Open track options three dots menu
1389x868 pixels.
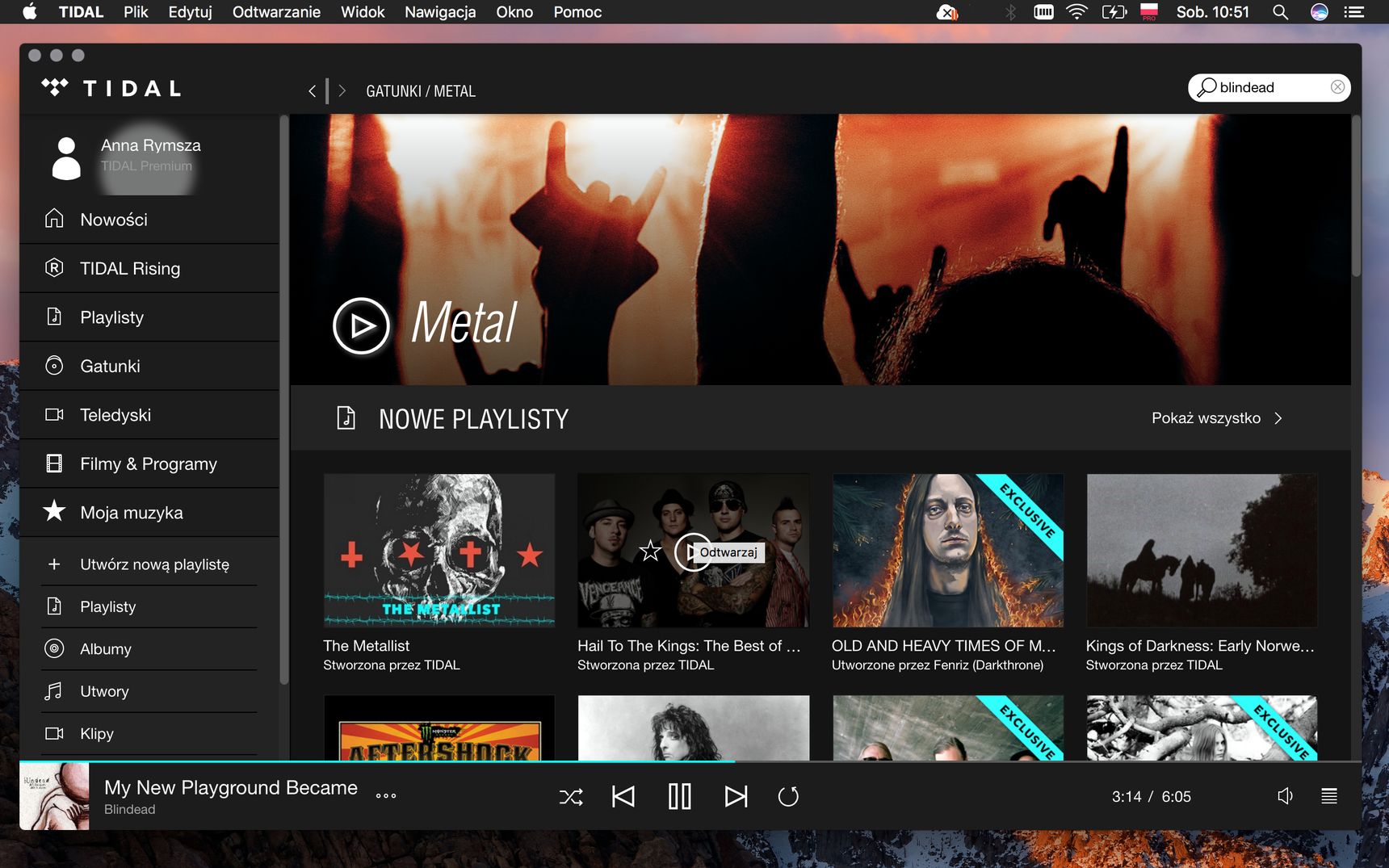(x=386, y=795)
